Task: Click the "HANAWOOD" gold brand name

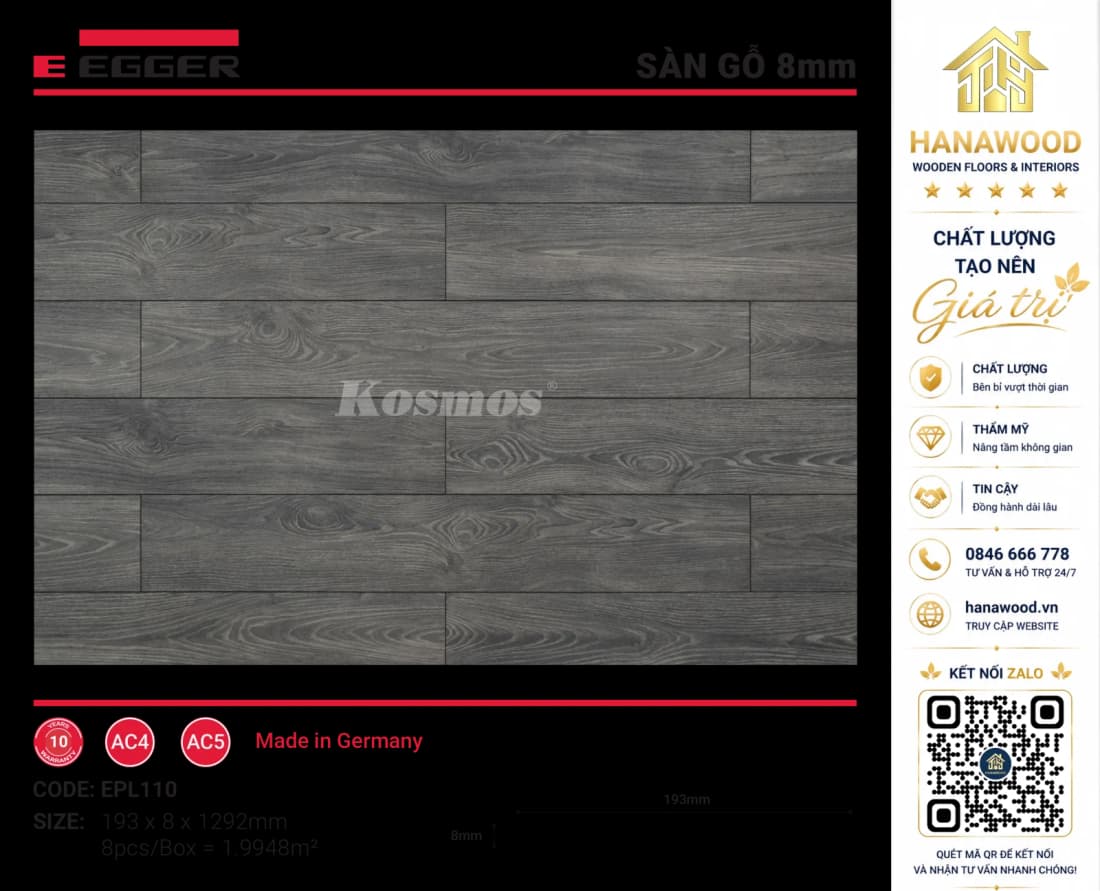Action: [x=995, y=142]
